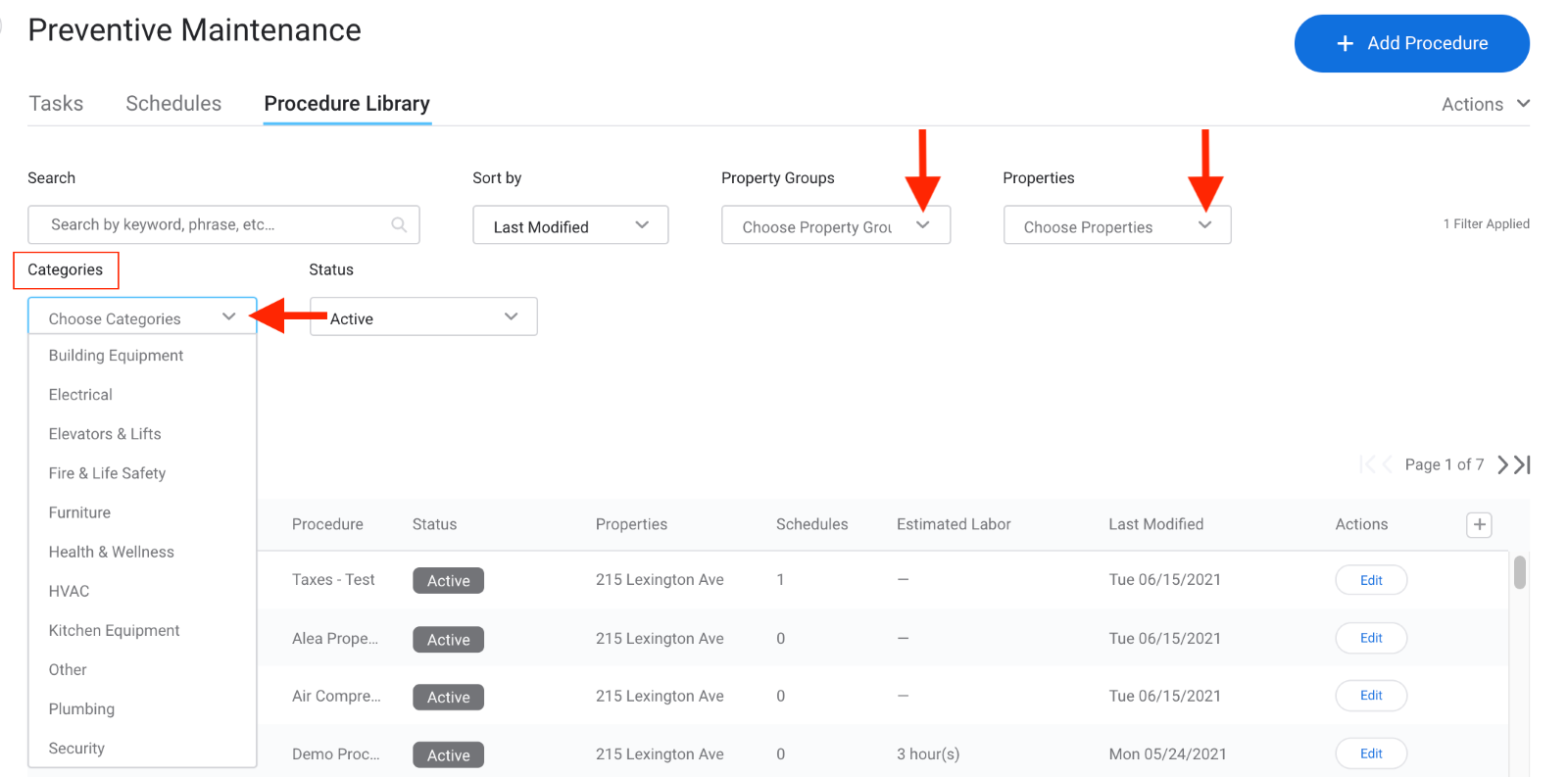This screenshot has height=777, width=1568.
Task: Click the Page 1 of 7 indicator
Action: tap(1445, 464)
